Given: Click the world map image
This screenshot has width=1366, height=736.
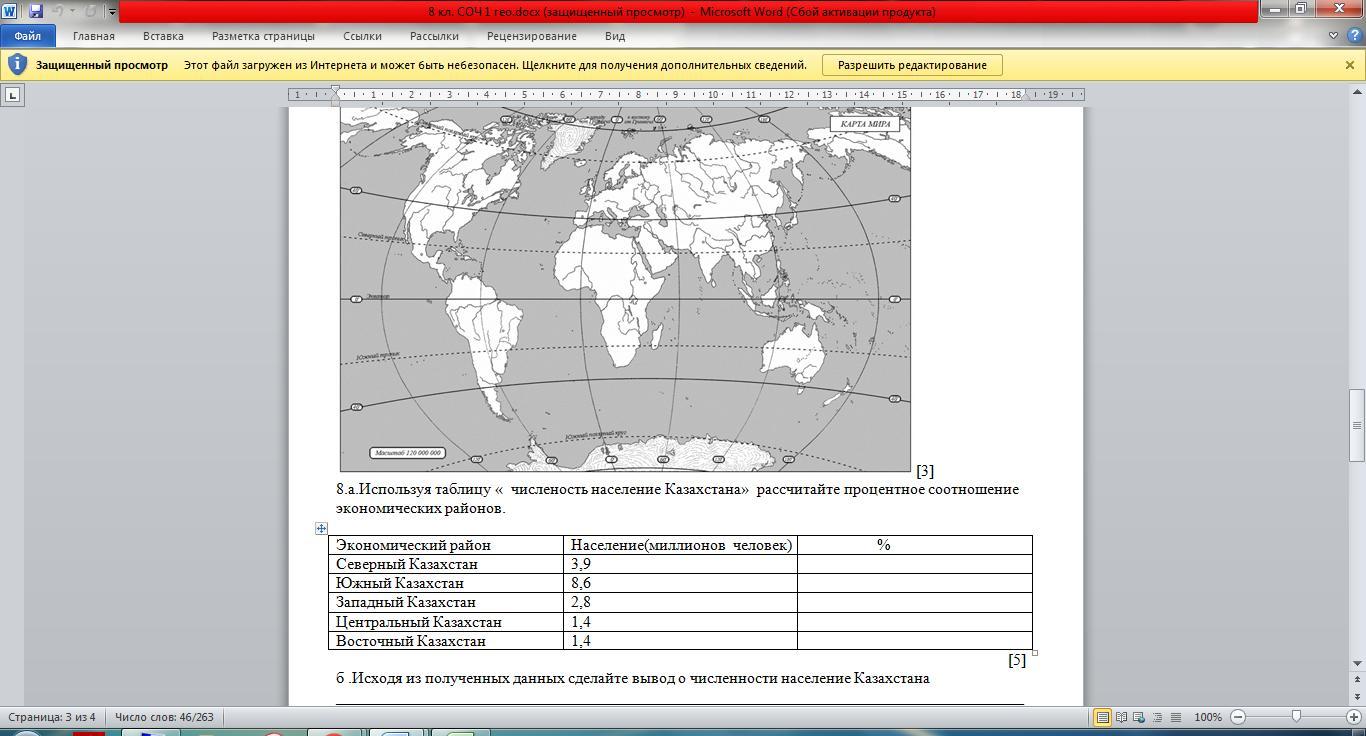Looking at the screenshot, I should coord(625,288).
